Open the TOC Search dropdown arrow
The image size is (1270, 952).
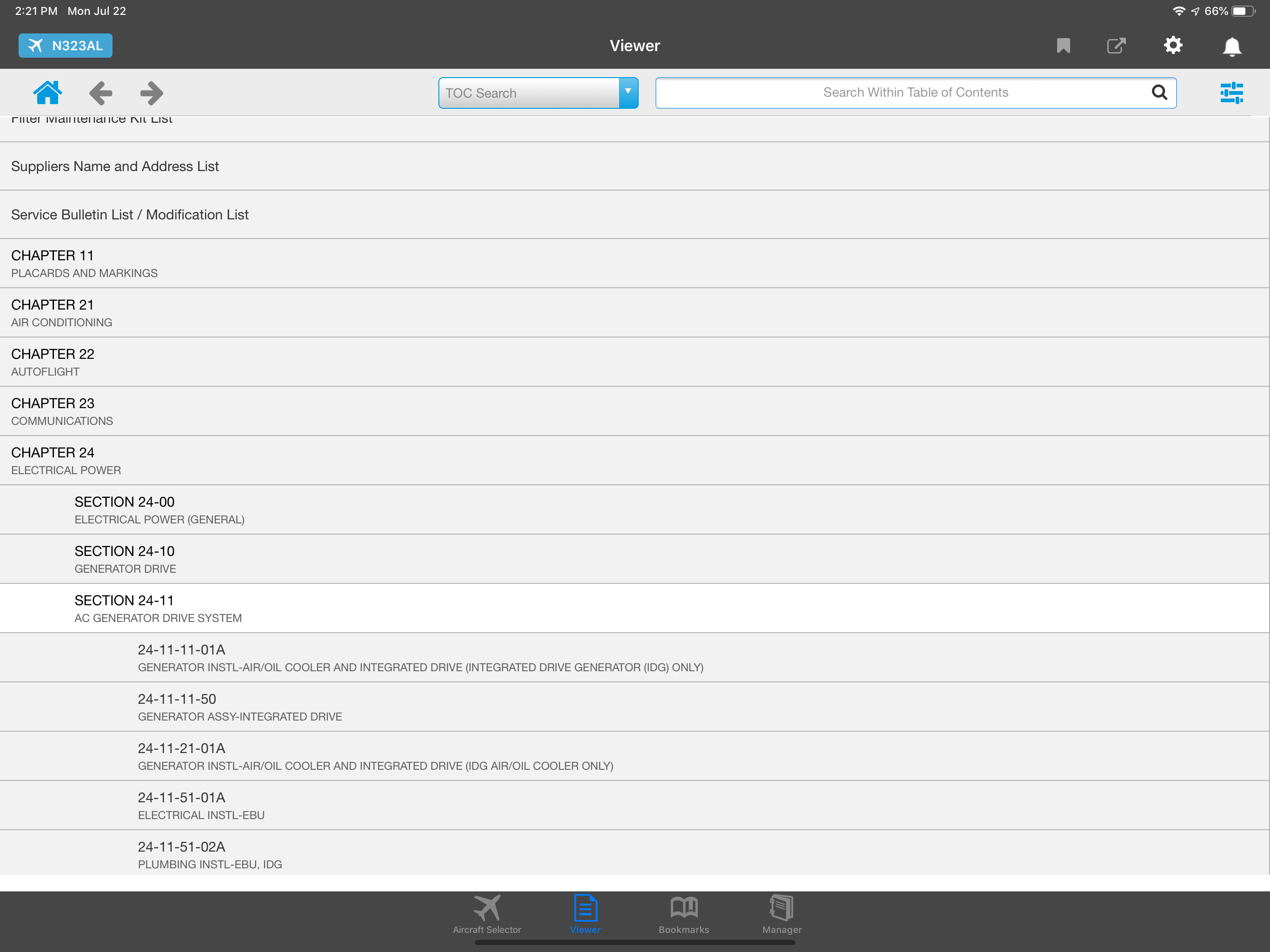(628, 93)
